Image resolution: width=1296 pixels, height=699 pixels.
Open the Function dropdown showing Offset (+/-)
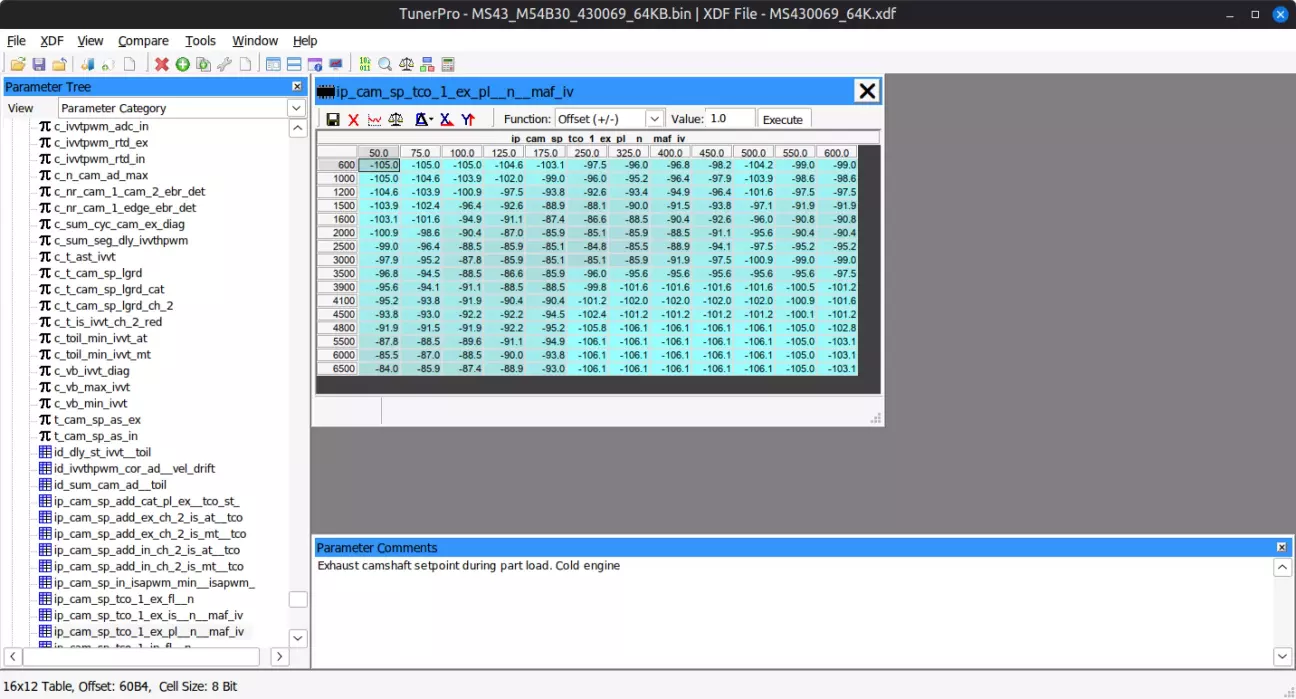(609, 119)
